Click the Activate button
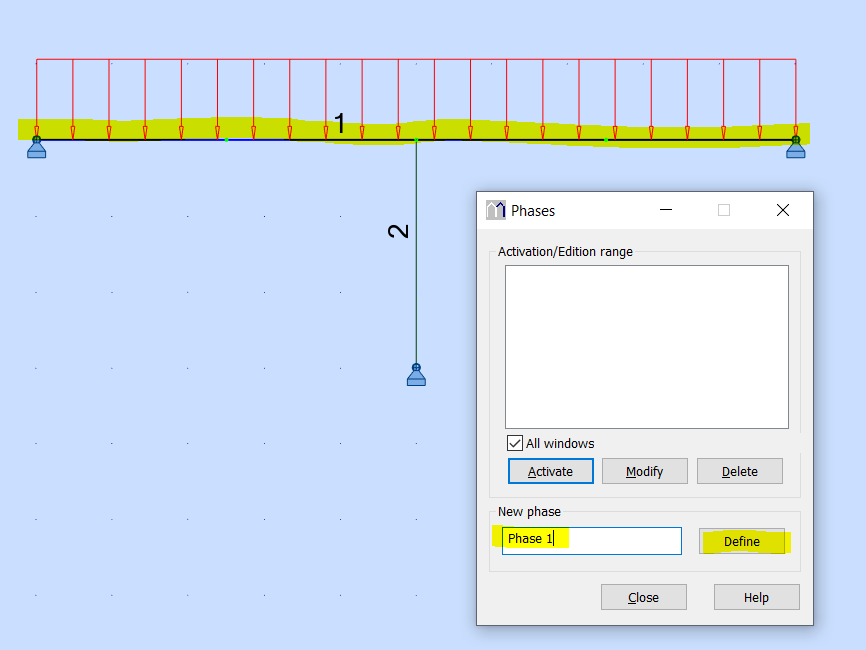 coord(550,471)
